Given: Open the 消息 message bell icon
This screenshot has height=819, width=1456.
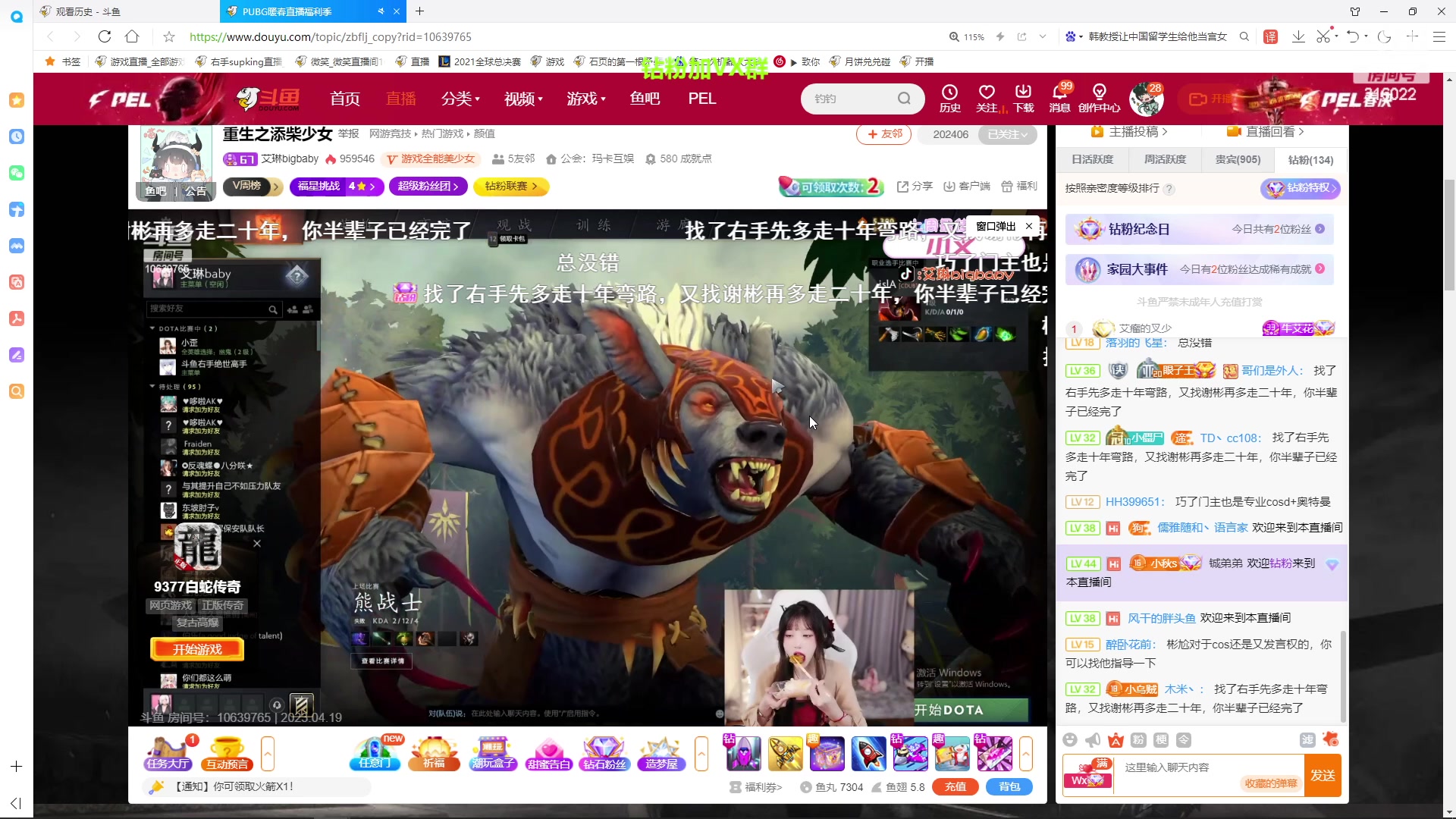Looking at the screenshot, I should 1059,99.
